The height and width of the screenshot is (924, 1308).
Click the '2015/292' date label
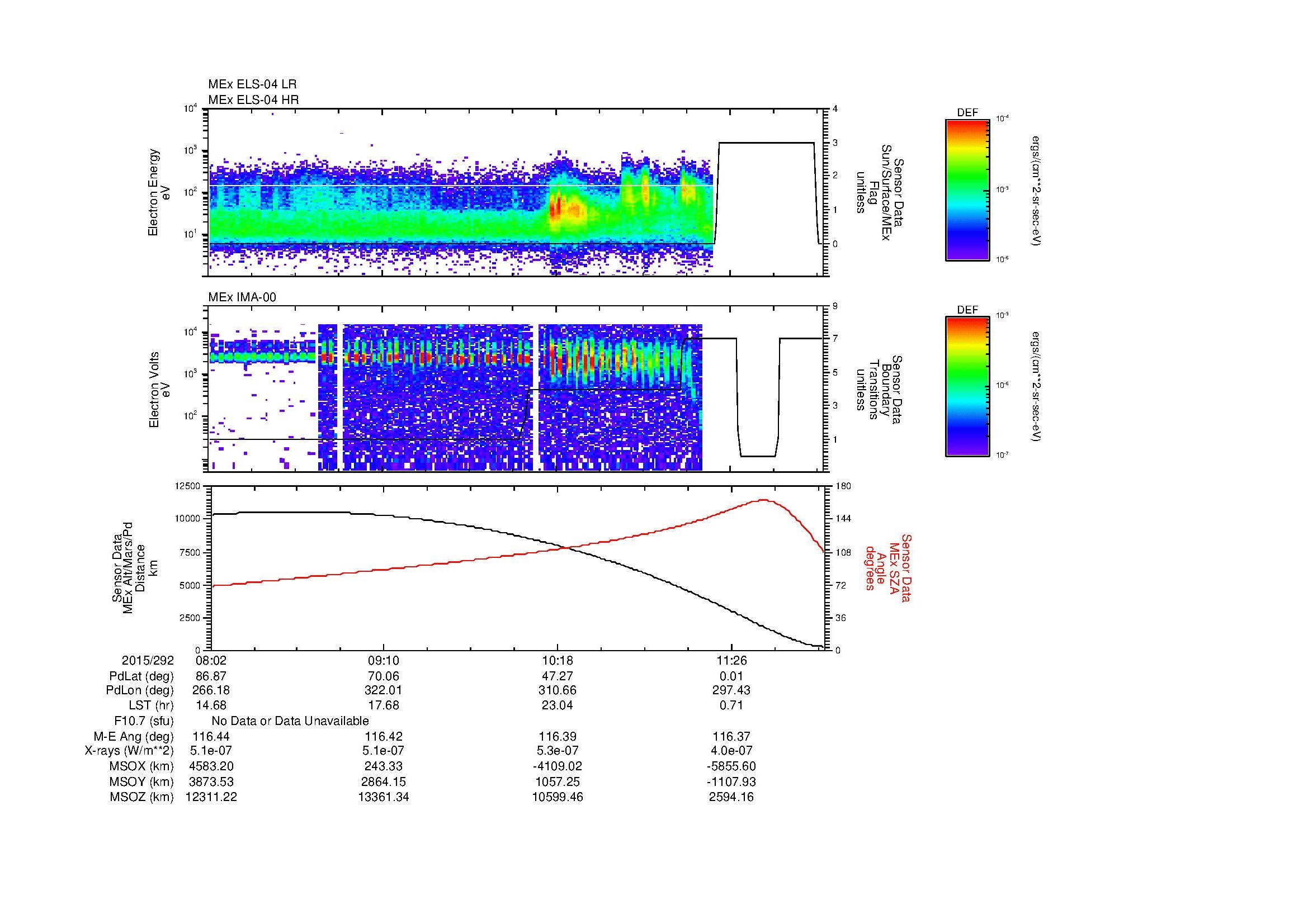pos(148,661)
